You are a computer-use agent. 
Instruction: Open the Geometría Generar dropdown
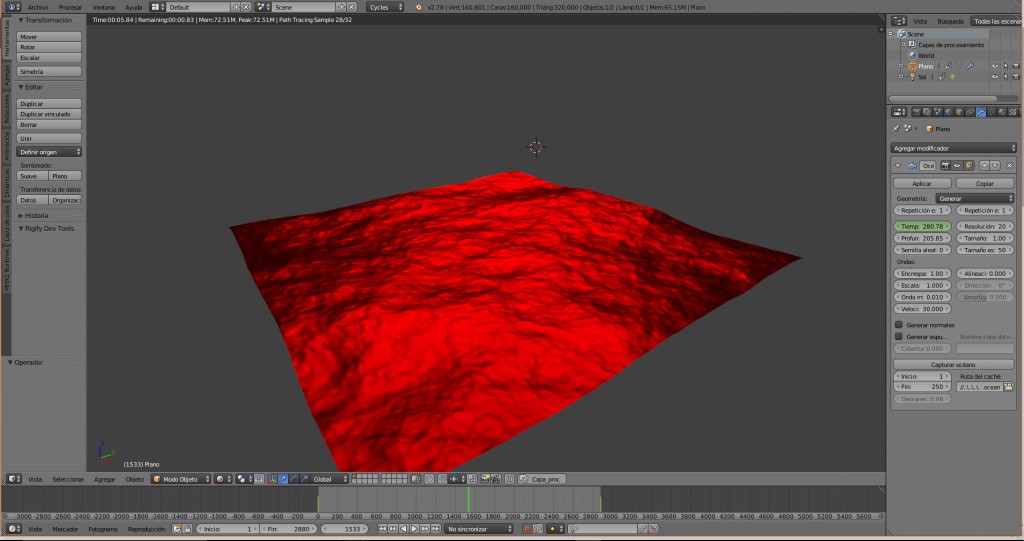tap(975, 198)
